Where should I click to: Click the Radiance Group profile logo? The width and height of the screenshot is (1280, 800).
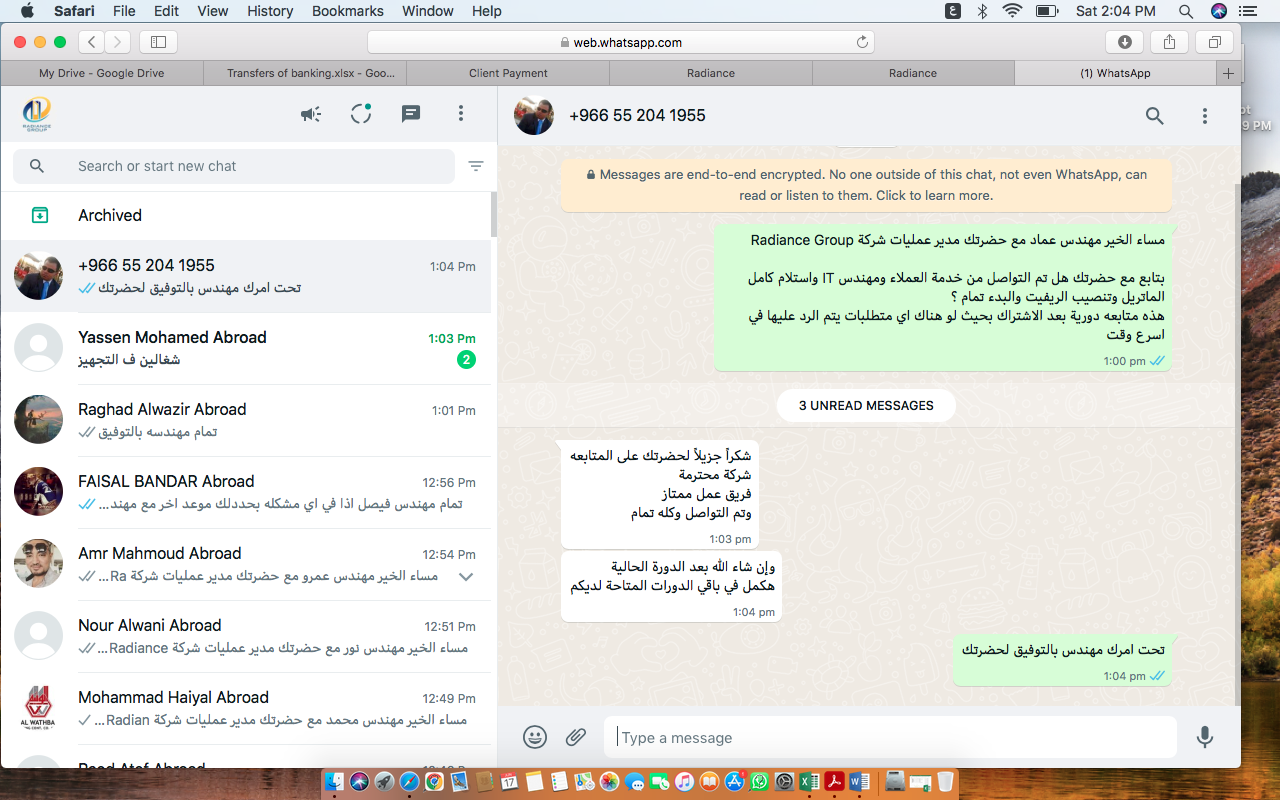[37, 114]
